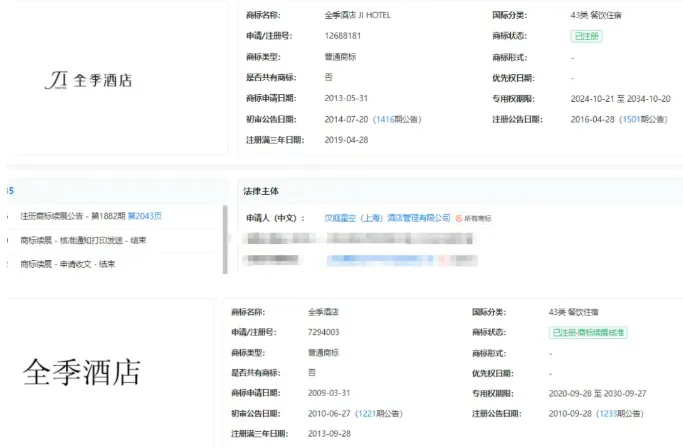Click application date 2013-05-31
This screenshot has width=683, height=448.
346,98
